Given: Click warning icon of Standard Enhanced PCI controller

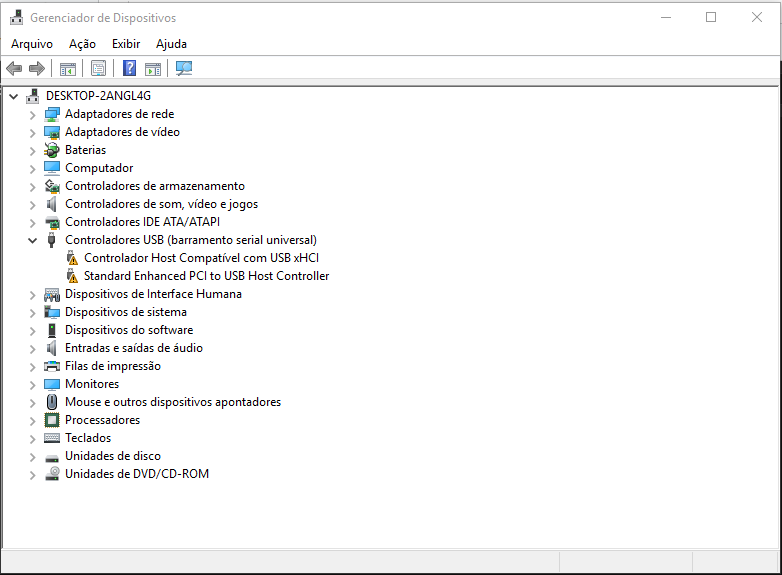Looking at the screenshot, I should pos(72,276).
